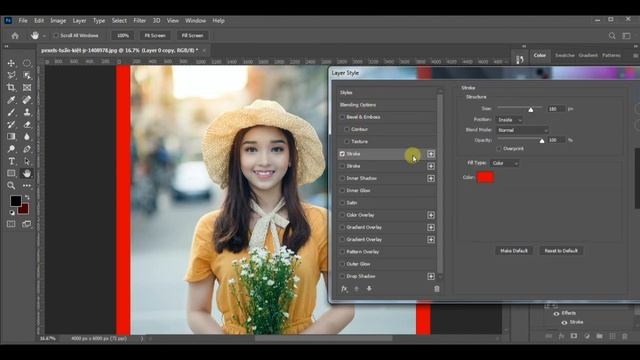
Task: Select the Pen tool
Action: click(27, 149)
